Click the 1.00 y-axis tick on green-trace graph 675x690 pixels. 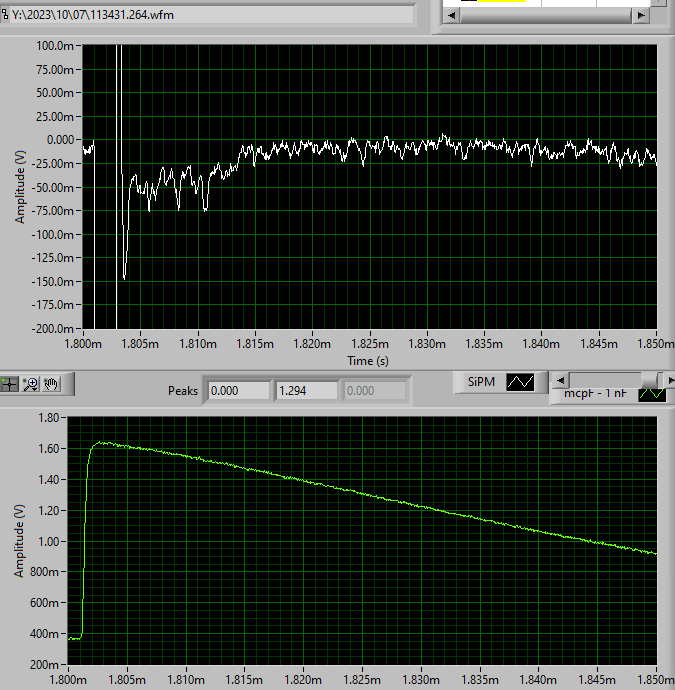(49, 541)
